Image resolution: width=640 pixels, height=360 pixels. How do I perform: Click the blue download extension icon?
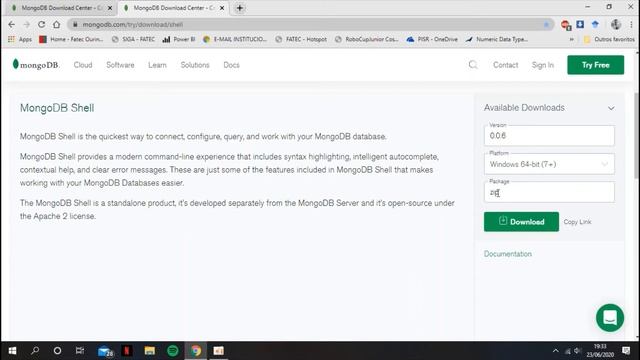coord(580,24)
